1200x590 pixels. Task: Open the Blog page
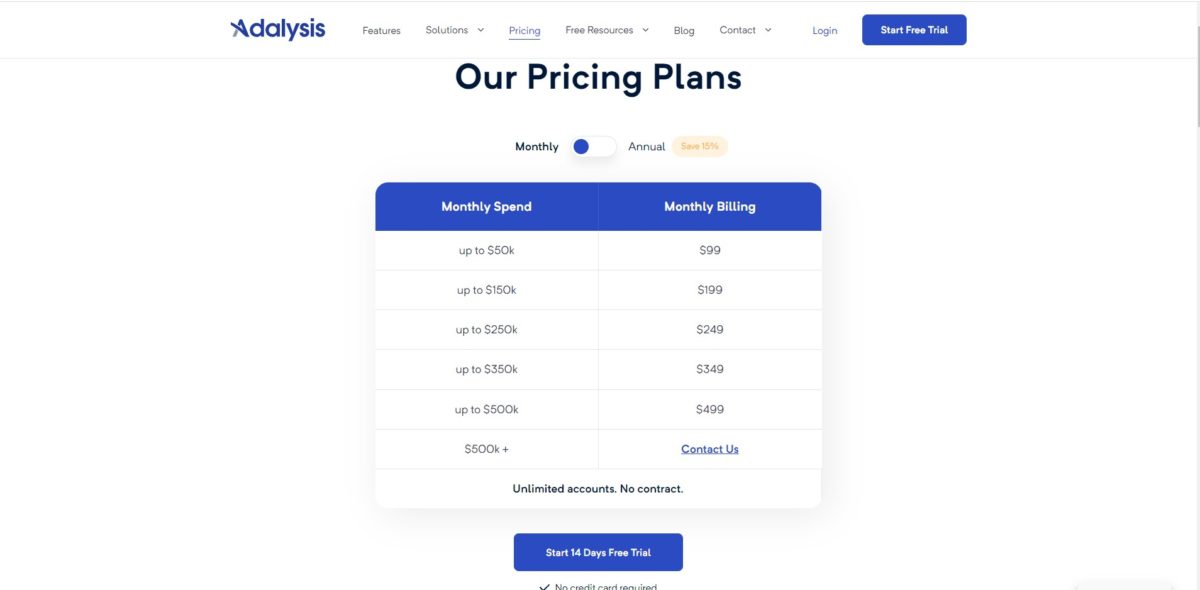point(684,31)
